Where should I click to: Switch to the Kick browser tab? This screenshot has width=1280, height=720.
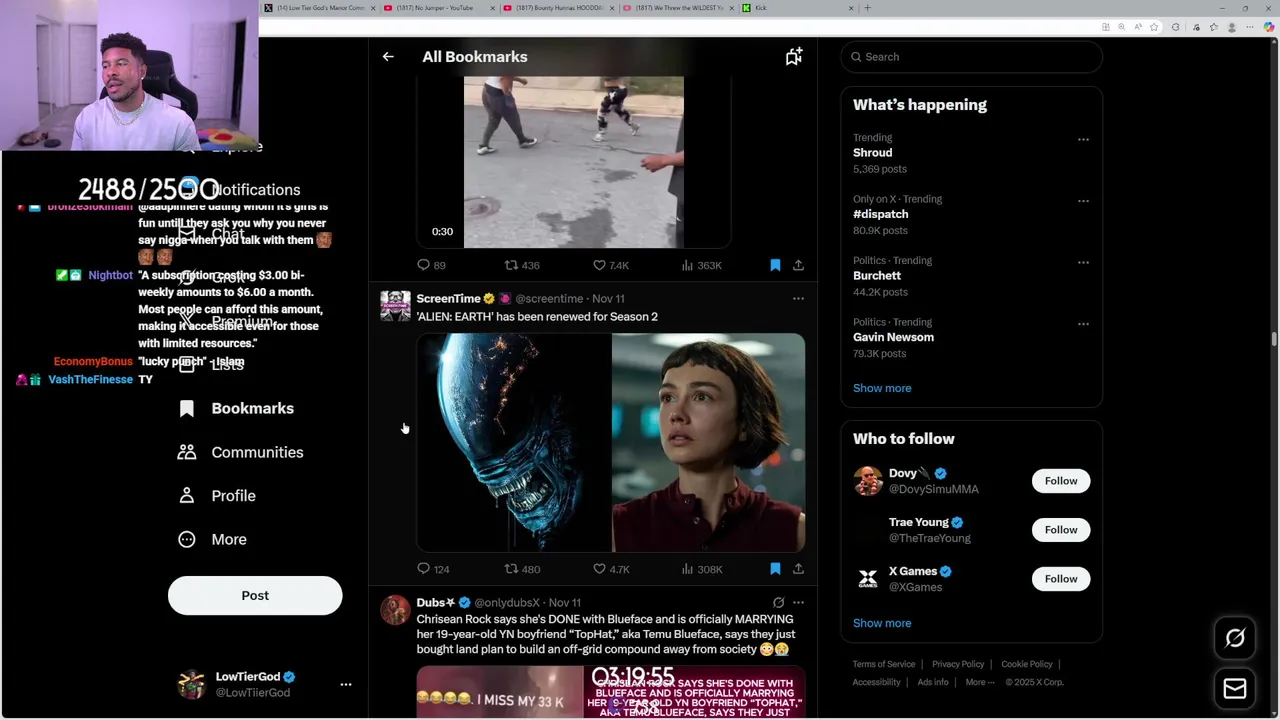click(x=798, y=8)
